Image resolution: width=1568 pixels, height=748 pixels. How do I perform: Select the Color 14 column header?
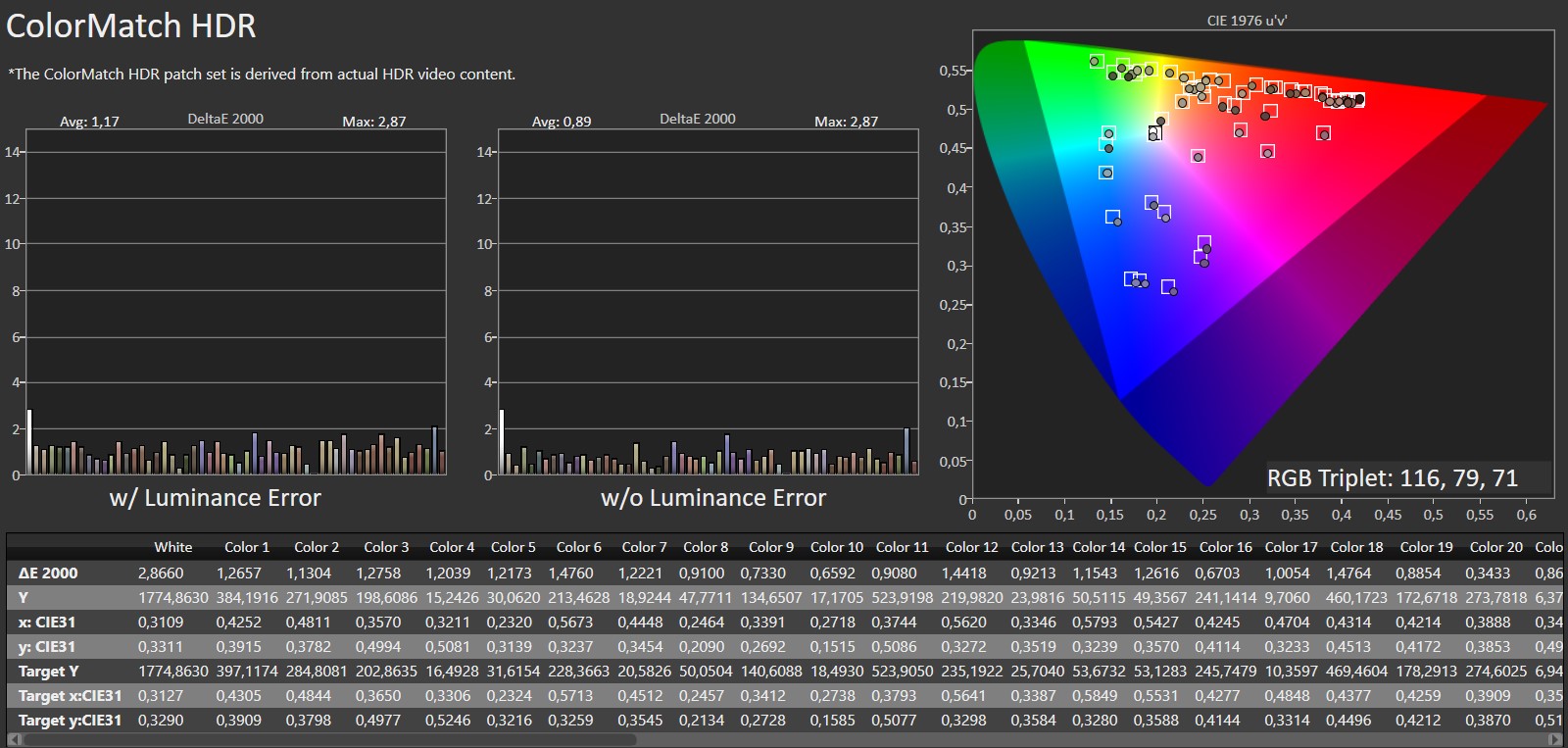1099,547
